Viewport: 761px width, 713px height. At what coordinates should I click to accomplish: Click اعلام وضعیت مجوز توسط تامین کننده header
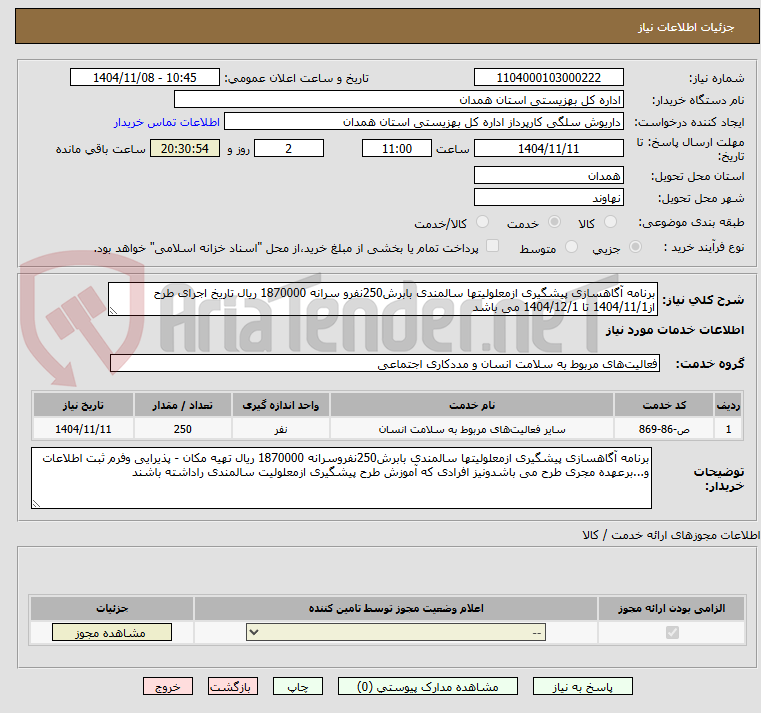pos(396,608)
